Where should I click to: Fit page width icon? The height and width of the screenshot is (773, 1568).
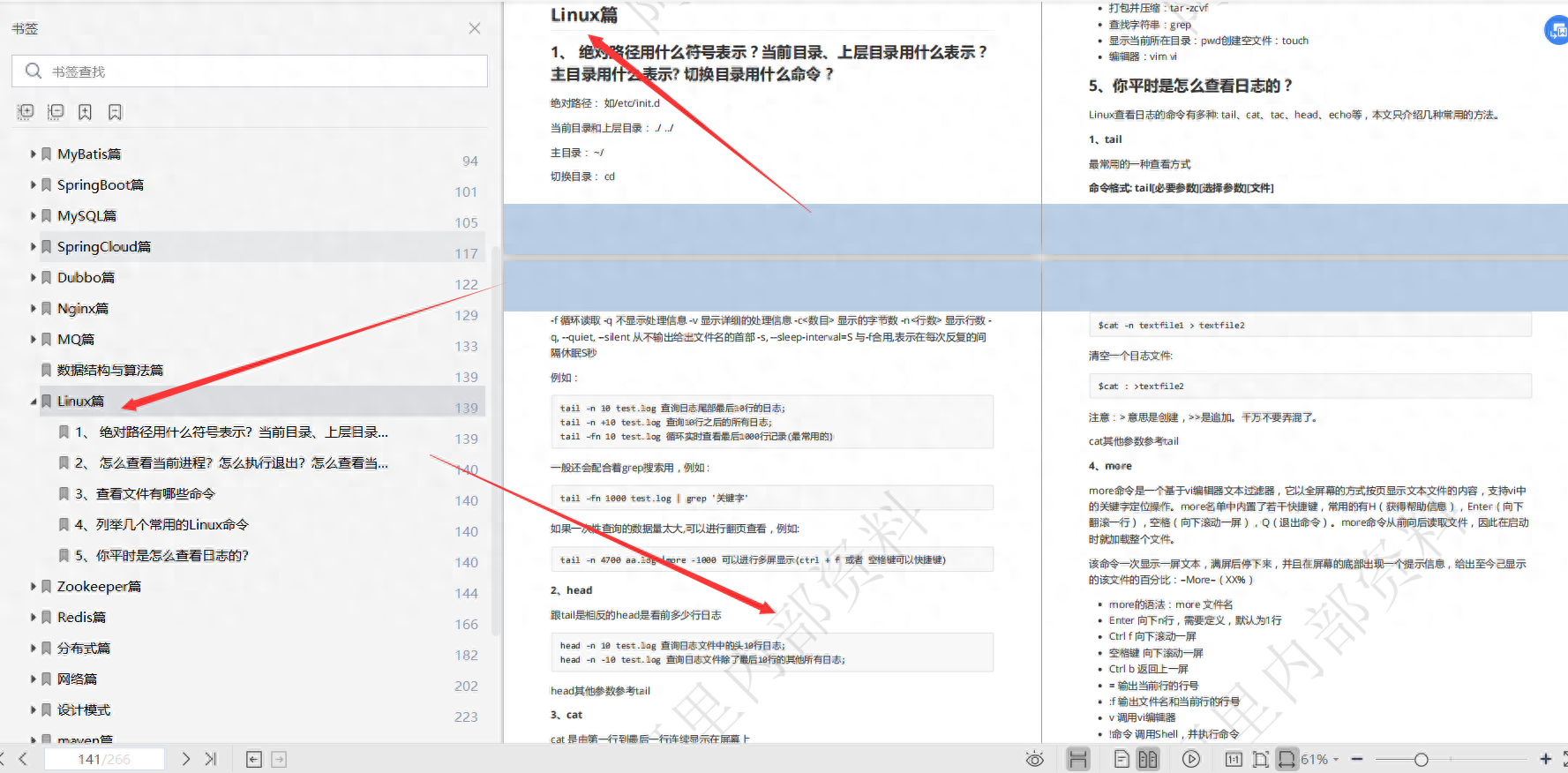[x=1287, y=759]
